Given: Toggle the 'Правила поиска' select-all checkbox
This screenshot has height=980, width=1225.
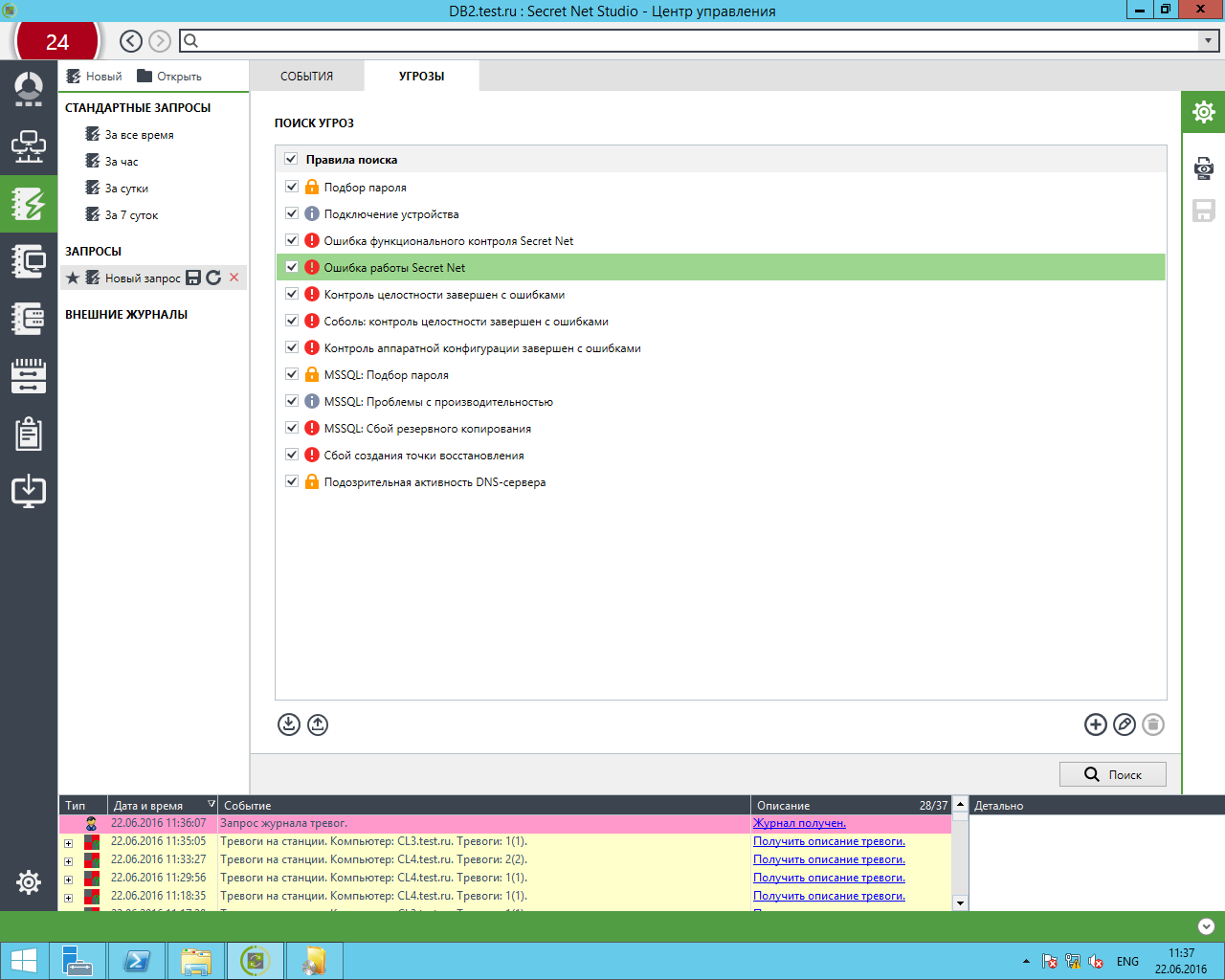Looking at the screenshot, I should (291, 159).
